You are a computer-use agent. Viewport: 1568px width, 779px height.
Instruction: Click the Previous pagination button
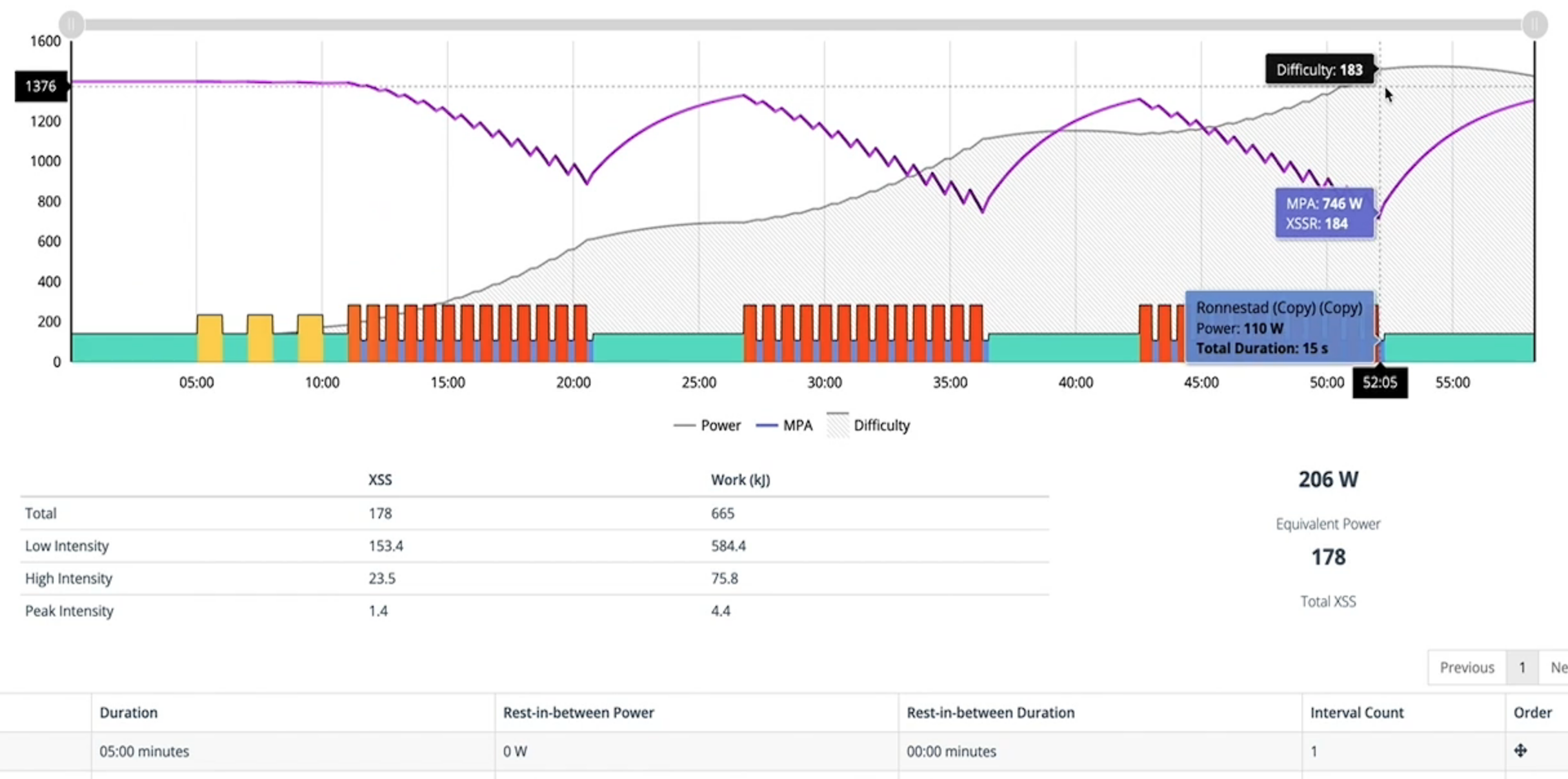point(1466,667)
